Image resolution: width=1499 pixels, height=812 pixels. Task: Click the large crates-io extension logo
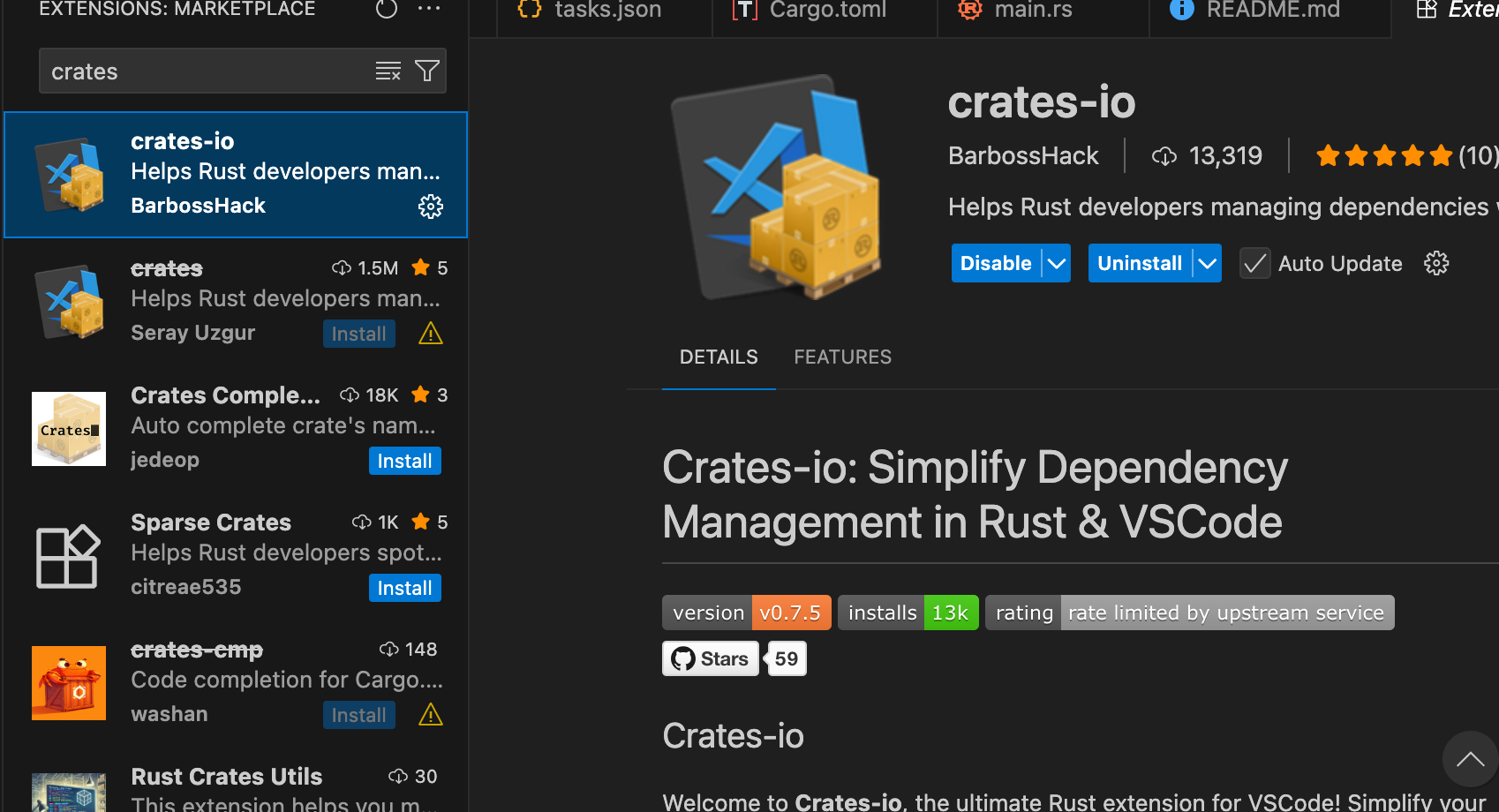coord(776,188)
